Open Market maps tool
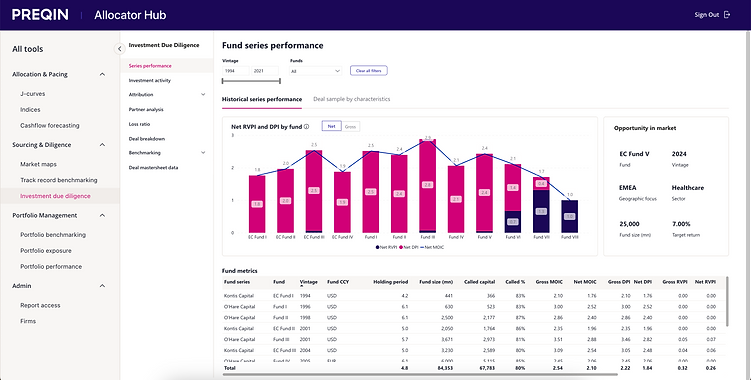The image size is (751, 380). [38, 164]
